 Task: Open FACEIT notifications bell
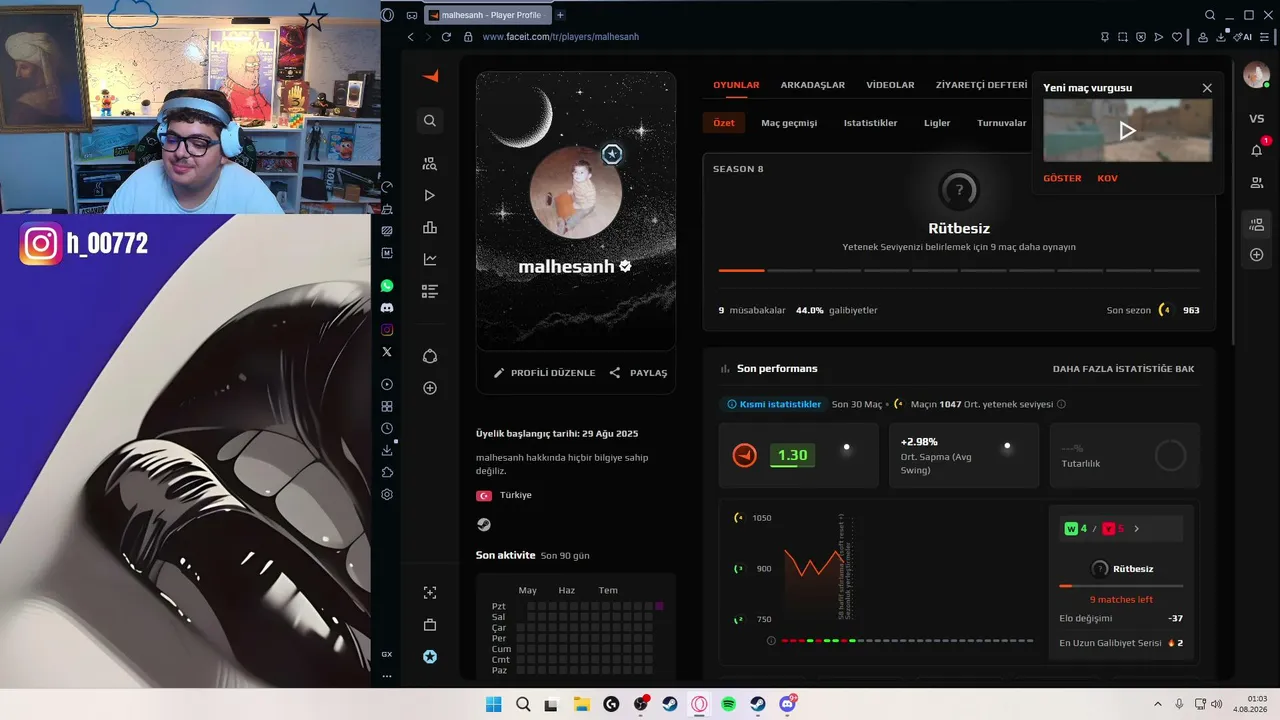point(1257,150)
